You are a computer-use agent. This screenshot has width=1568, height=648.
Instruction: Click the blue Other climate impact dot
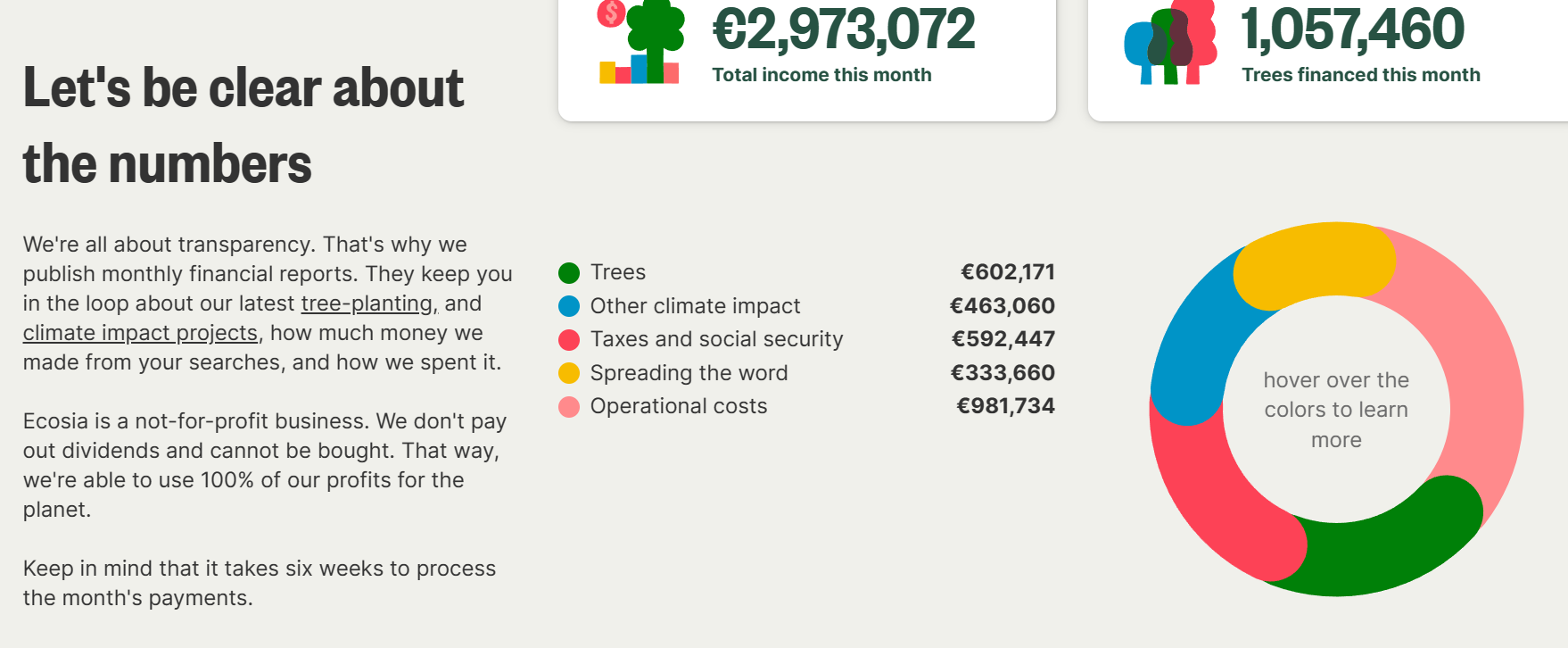(x=569, y=306)
